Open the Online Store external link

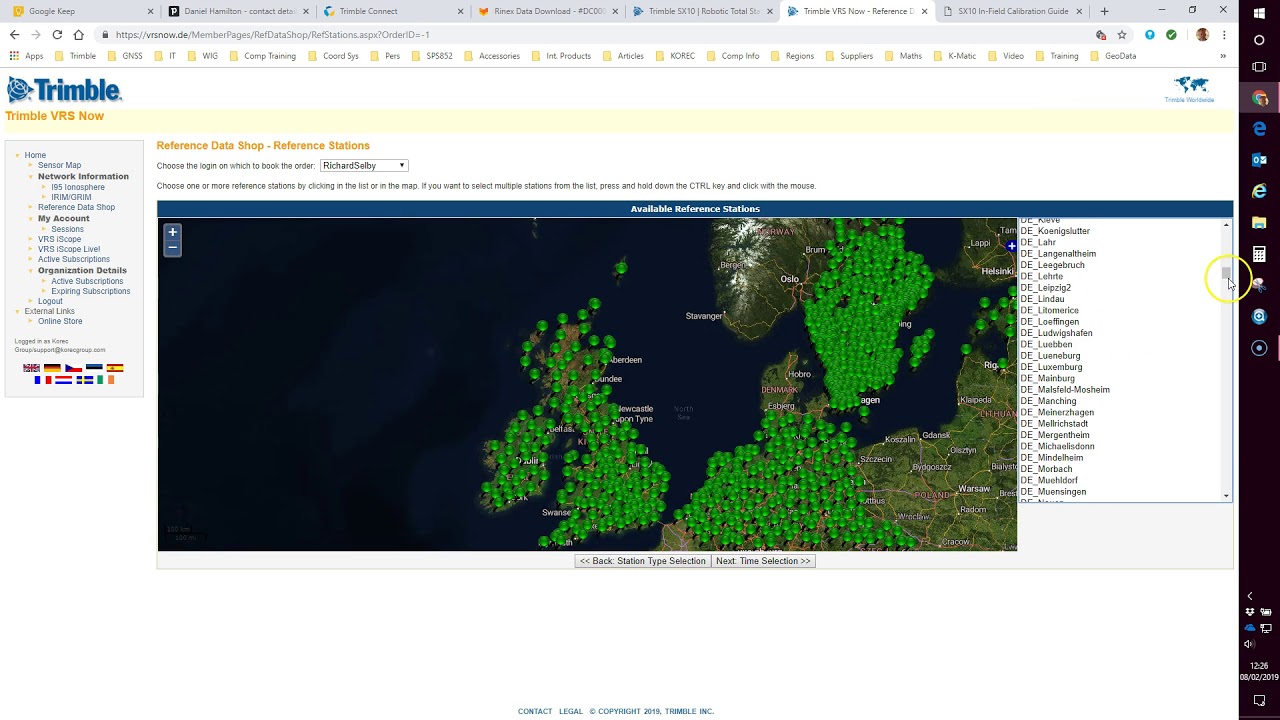pos(60,321)
